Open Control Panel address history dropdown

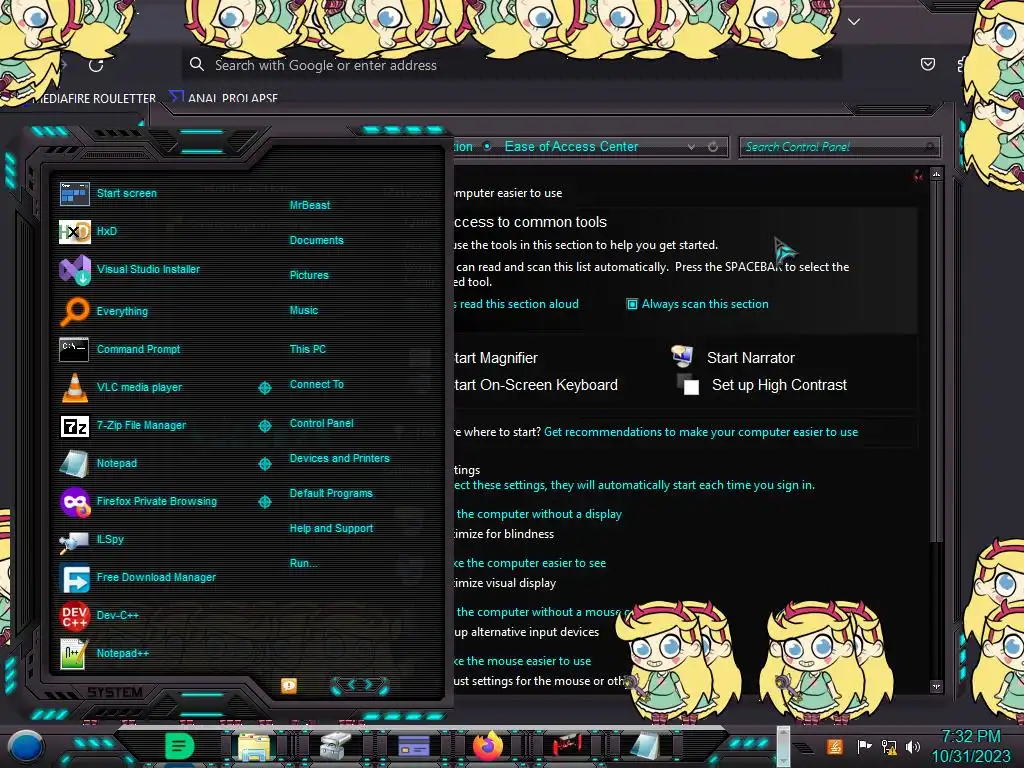coord(691,148)
